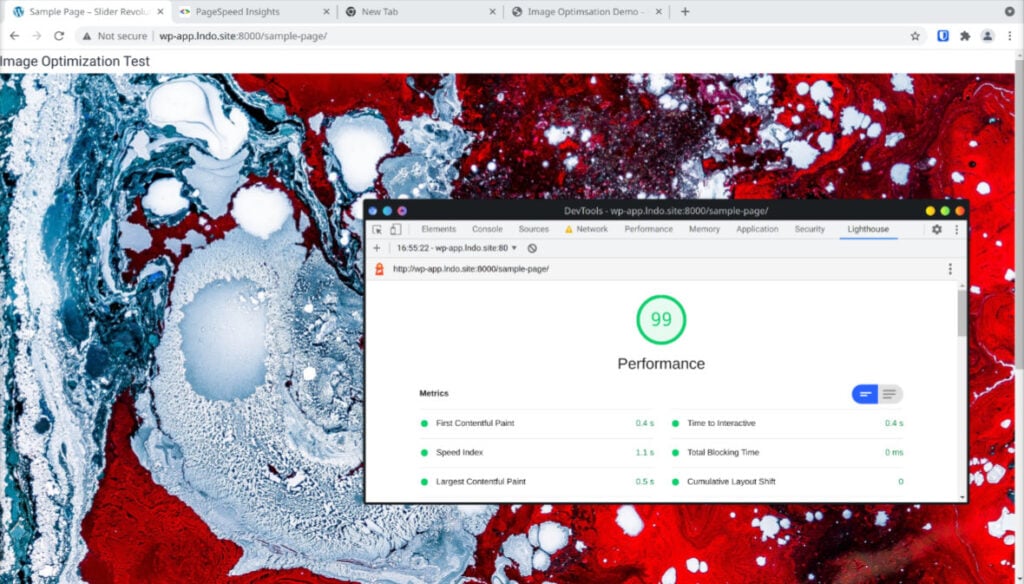Toggle the device toolbar icon
Viewport: 1024px width, 584px height.
point(396,229)
